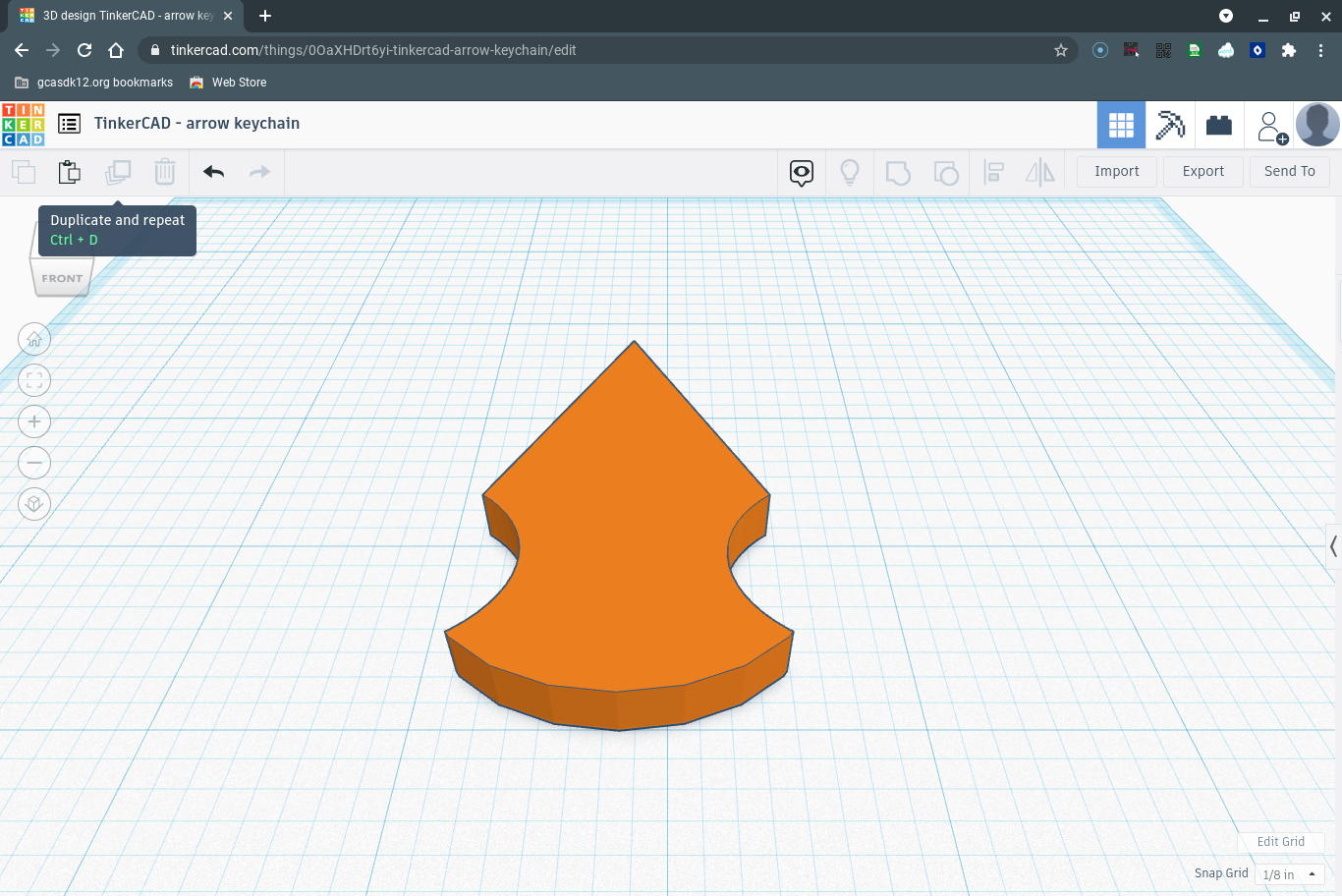
Task: Open the Snap Grid 1/8 in dropdown
Action: 1290,874
